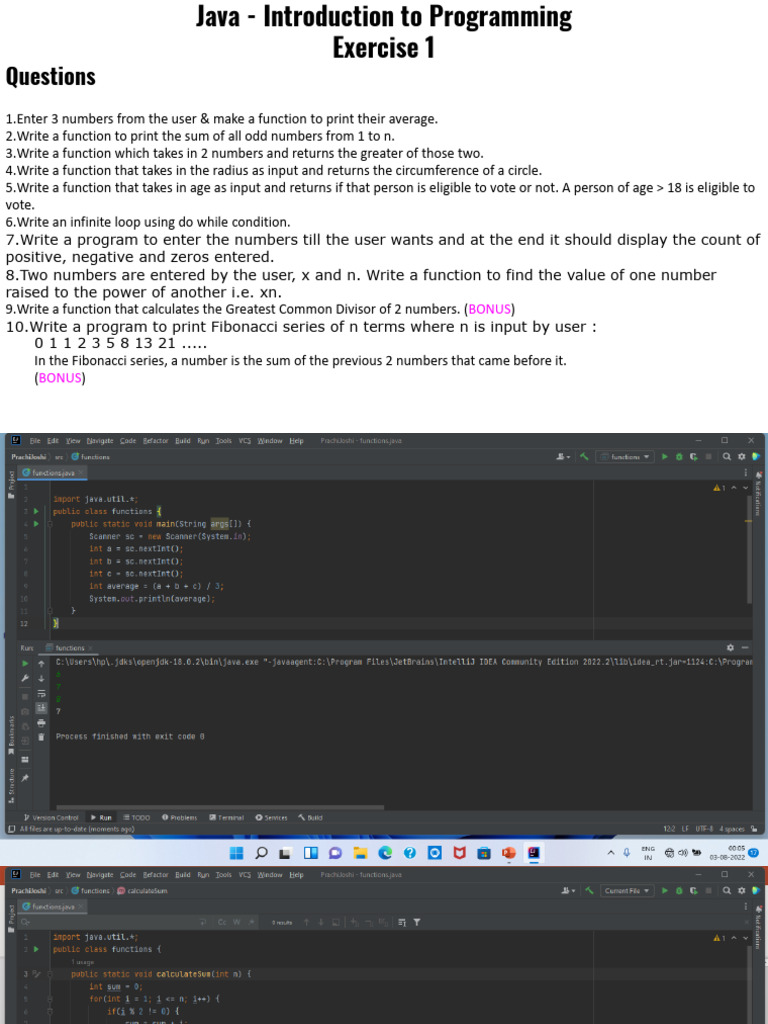Toggle match case 'Cc' in find bar

coord(222,922)
